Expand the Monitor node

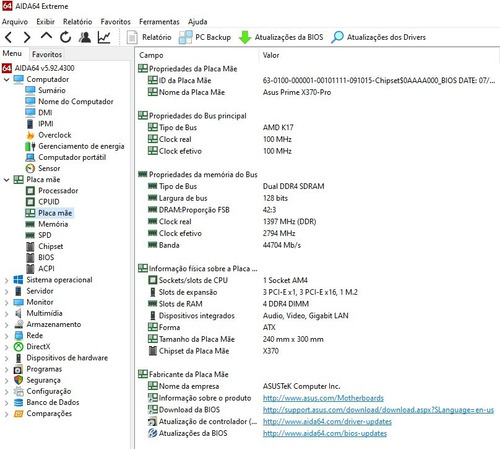click(6, 303)
